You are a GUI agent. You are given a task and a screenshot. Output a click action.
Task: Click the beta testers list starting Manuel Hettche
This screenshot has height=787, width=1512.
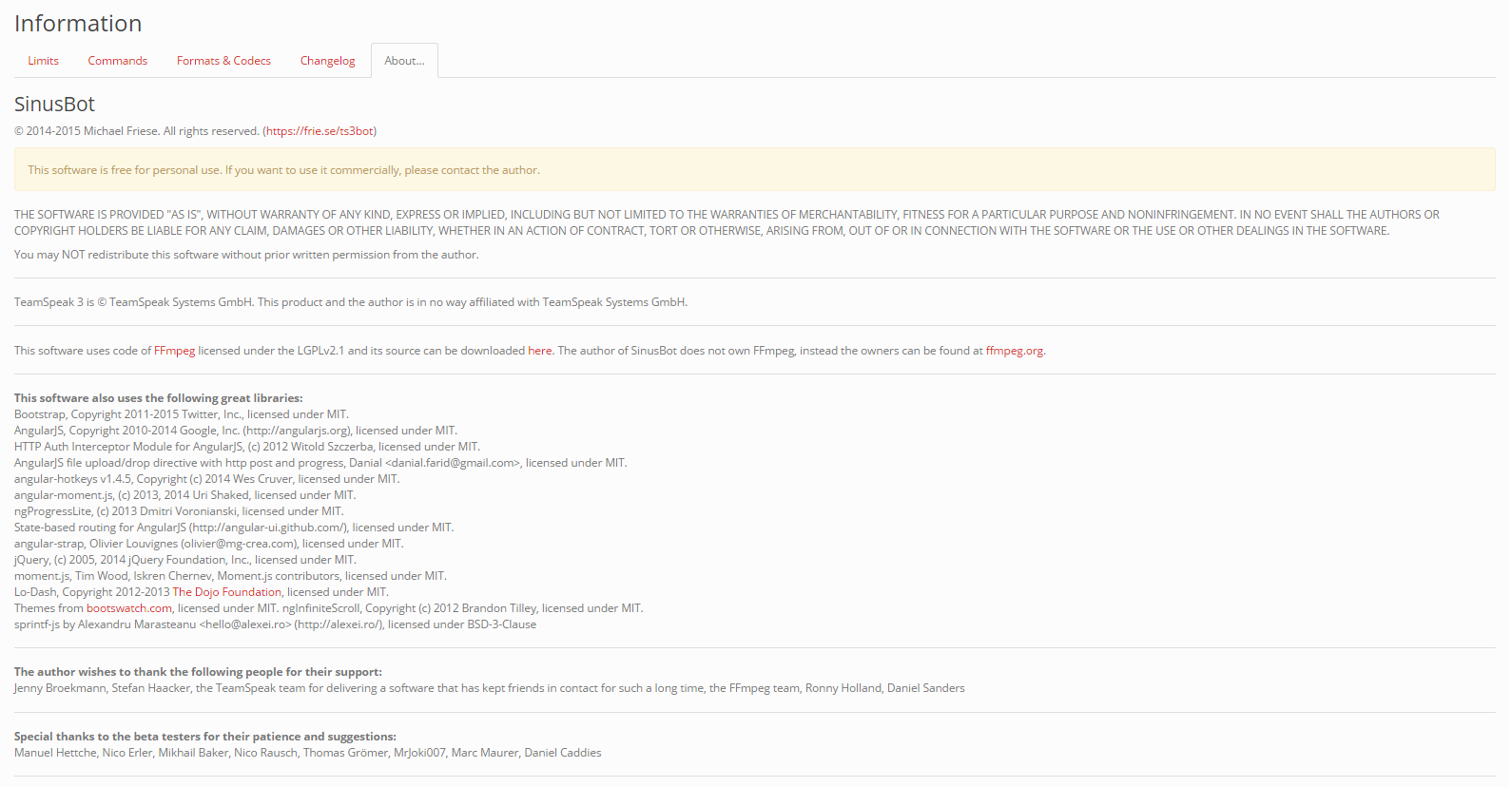tap(308, 753)
